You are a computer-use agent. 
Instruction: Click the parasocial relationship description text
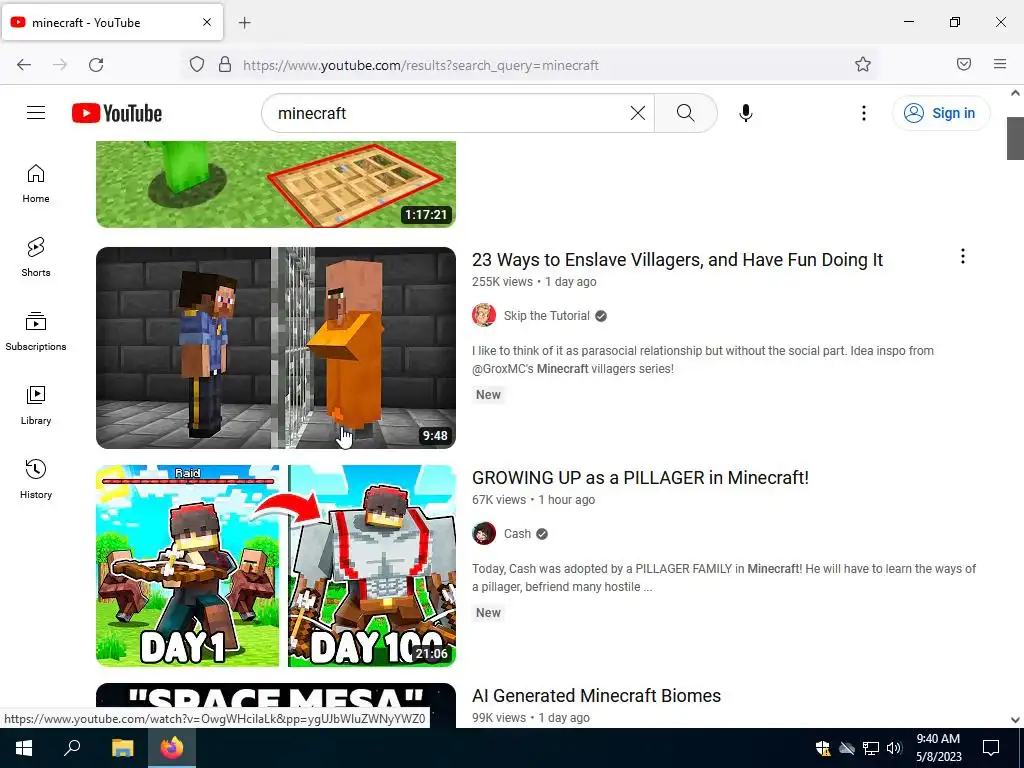703,360
